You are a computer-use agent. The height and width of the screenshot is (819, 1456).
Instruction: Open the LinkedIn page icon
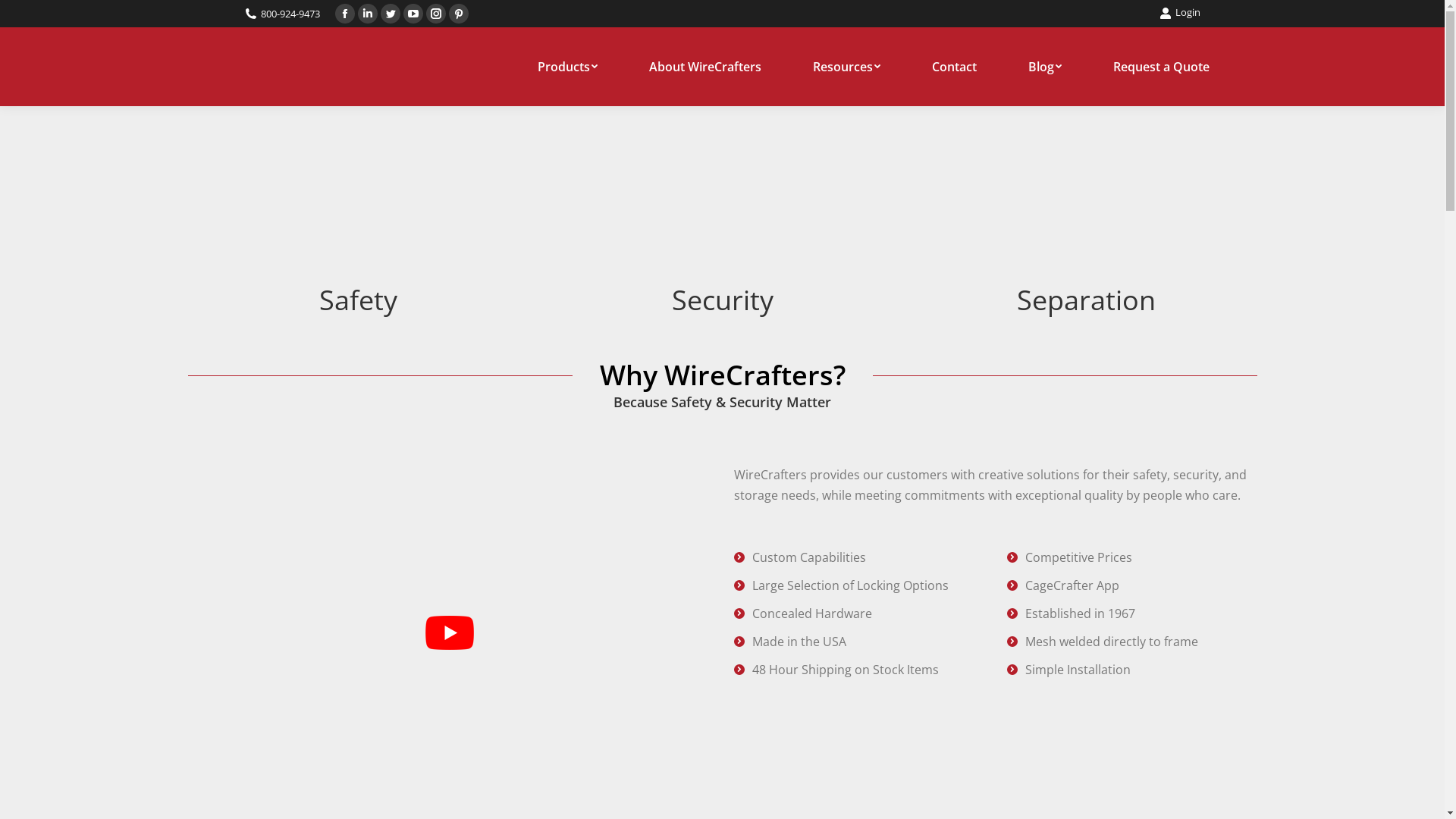click(368, 14)
